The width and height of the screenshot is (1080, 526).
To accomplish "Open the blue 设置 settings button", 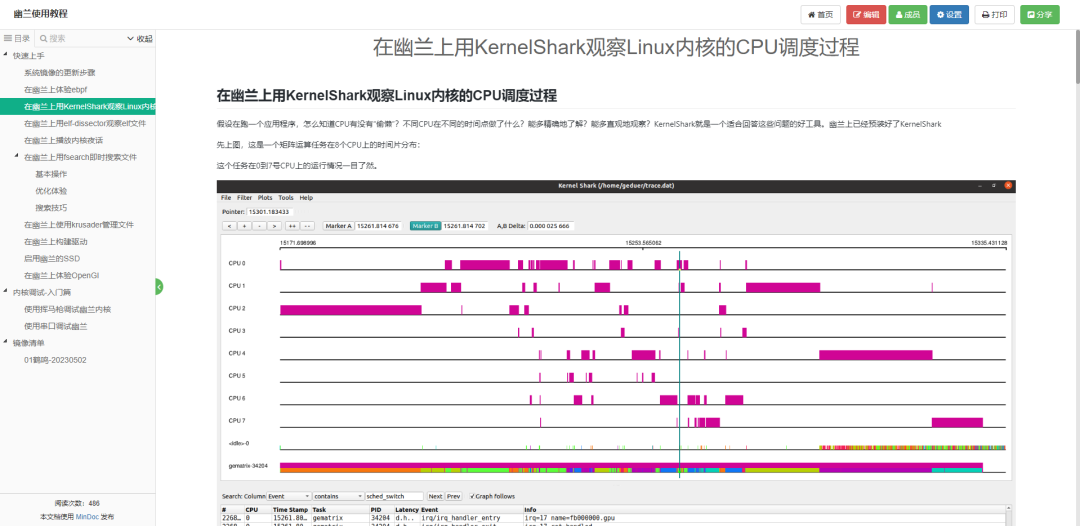I will pos(948,14).
